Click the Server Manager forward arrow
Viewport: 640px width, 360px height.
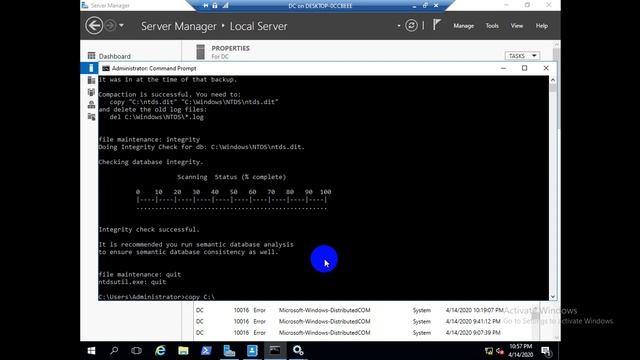point(110,25)
